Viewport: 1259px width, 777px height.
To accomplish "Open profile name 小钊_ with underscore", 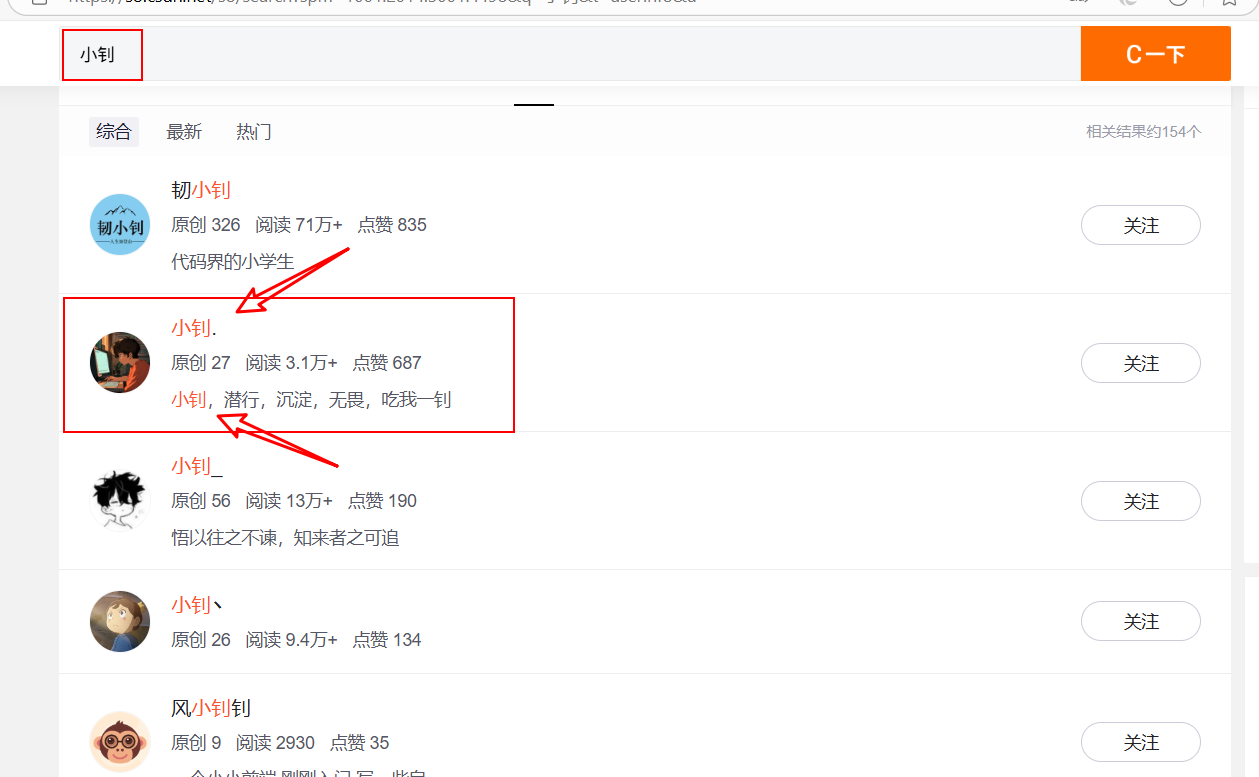I will [x=197, y=466].
